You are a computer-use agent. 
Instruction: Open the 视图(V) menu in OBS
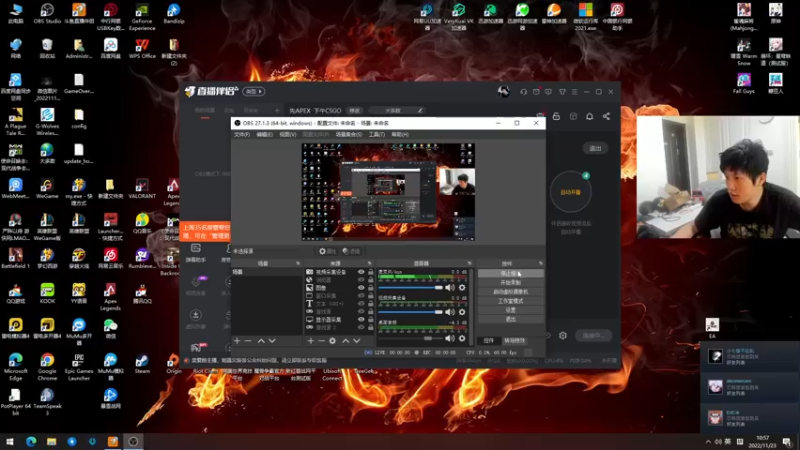pyautogui.click(x=288, y=135)
